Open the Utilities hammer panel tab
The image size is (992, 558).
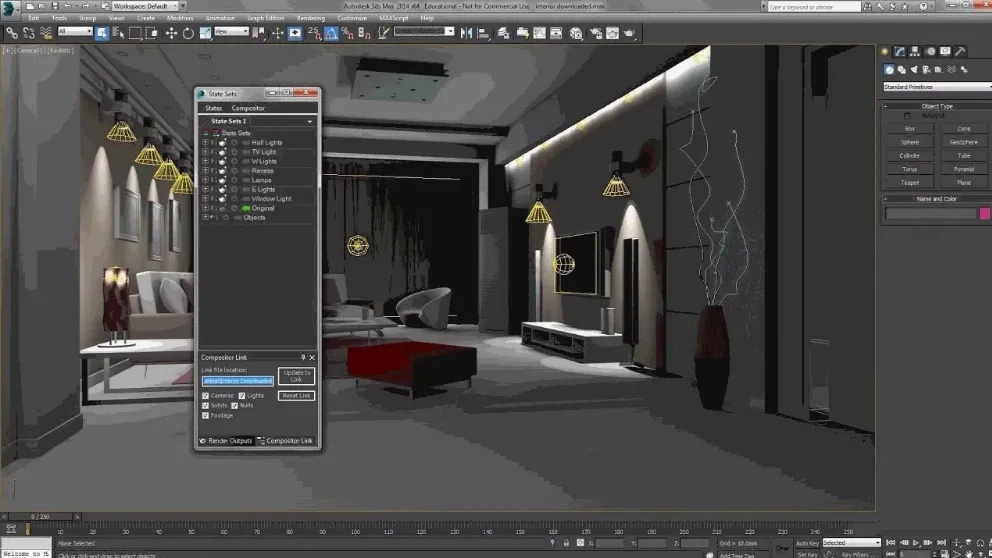click(960, 51)
